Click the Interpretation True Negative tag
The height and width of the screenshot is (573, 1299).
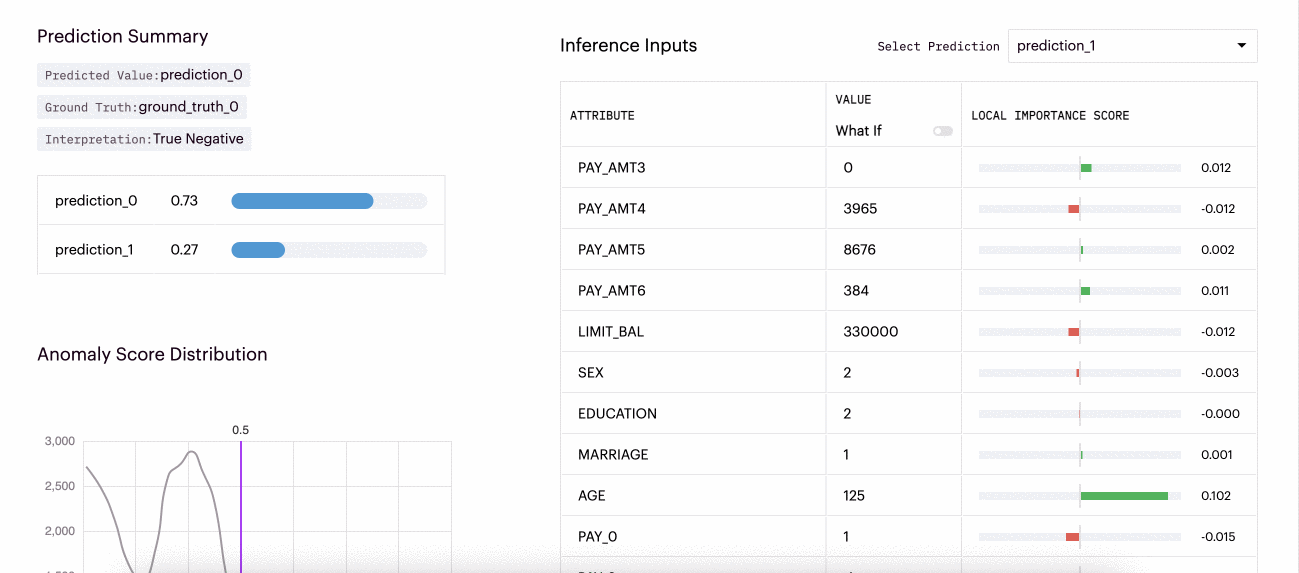click(144, 139)
